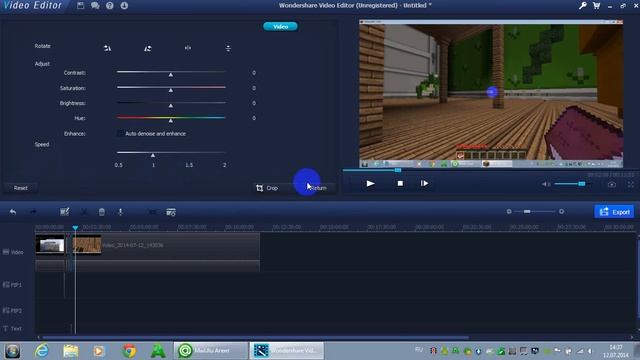Adjust the Speed slider
This screenshot has width=640, height=360.
[x=171, y=153]
